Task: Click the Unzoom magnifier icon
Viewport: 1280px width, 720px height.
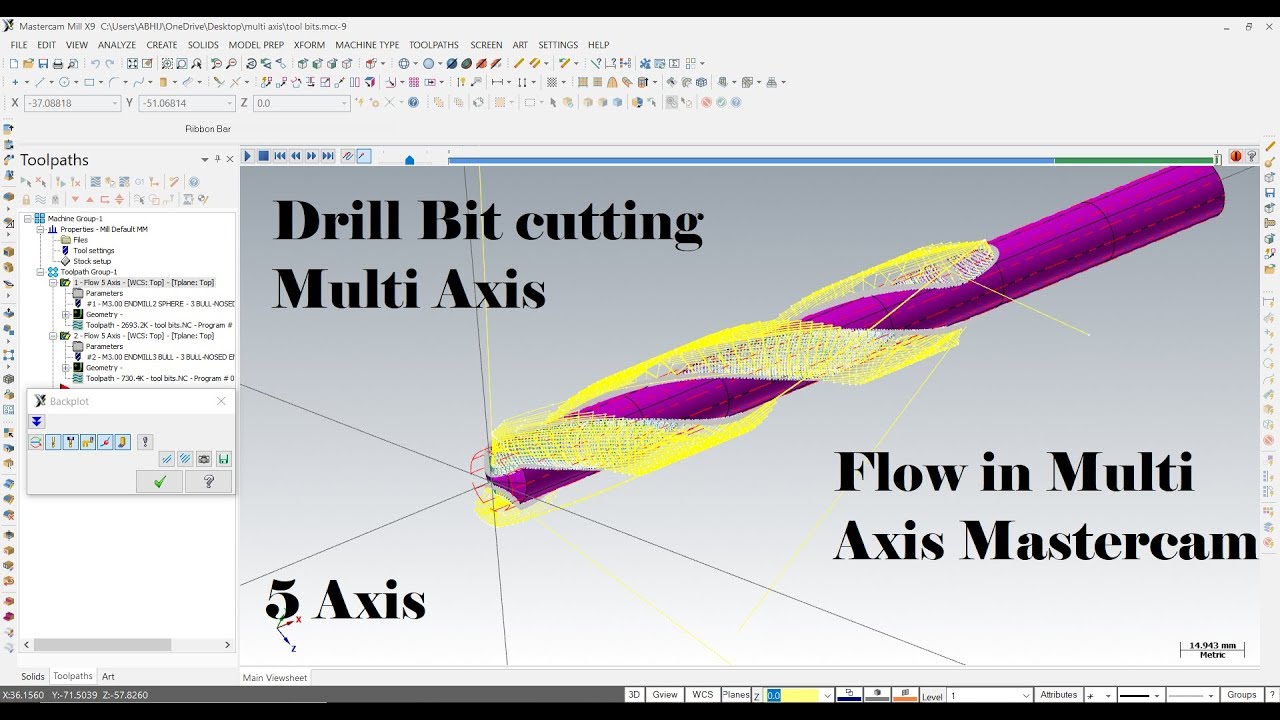Action: pos(231,64)
